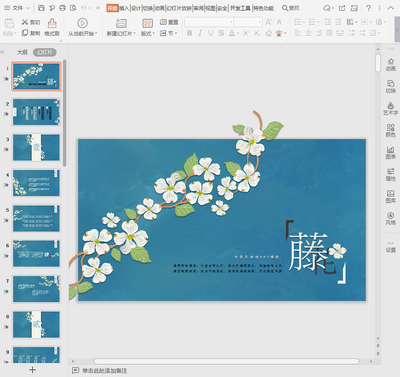This screenshot has height=377, width=400.
Task: Toggle Bold text formatting
Action: [189, 33]
